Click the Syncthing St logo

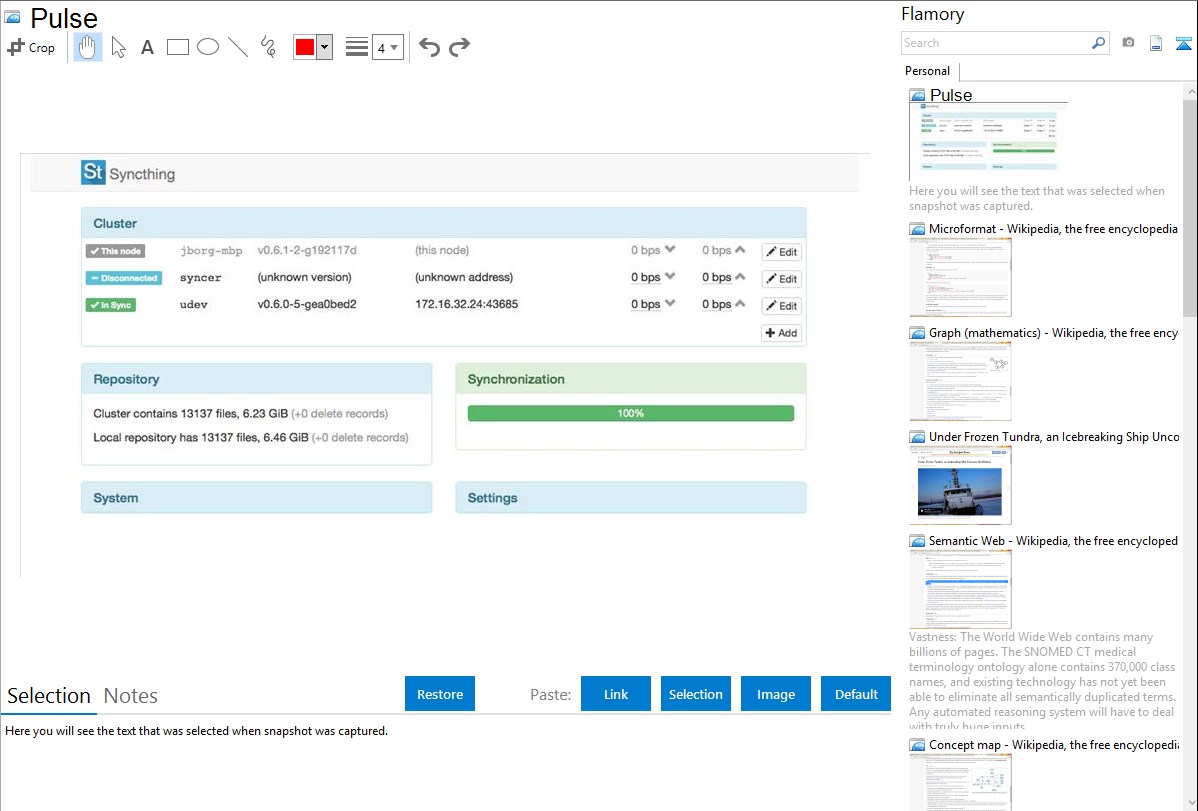93,172
